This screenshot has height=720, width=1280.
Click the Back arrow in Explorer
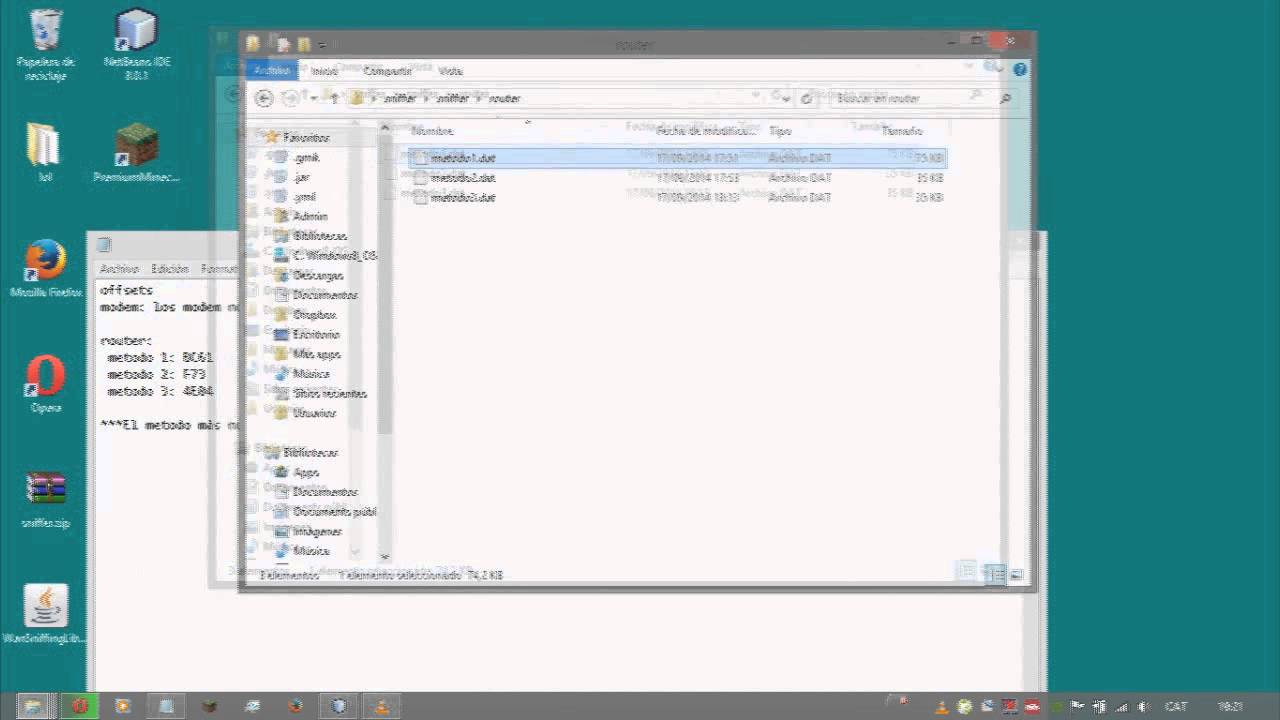pos(264,98)
